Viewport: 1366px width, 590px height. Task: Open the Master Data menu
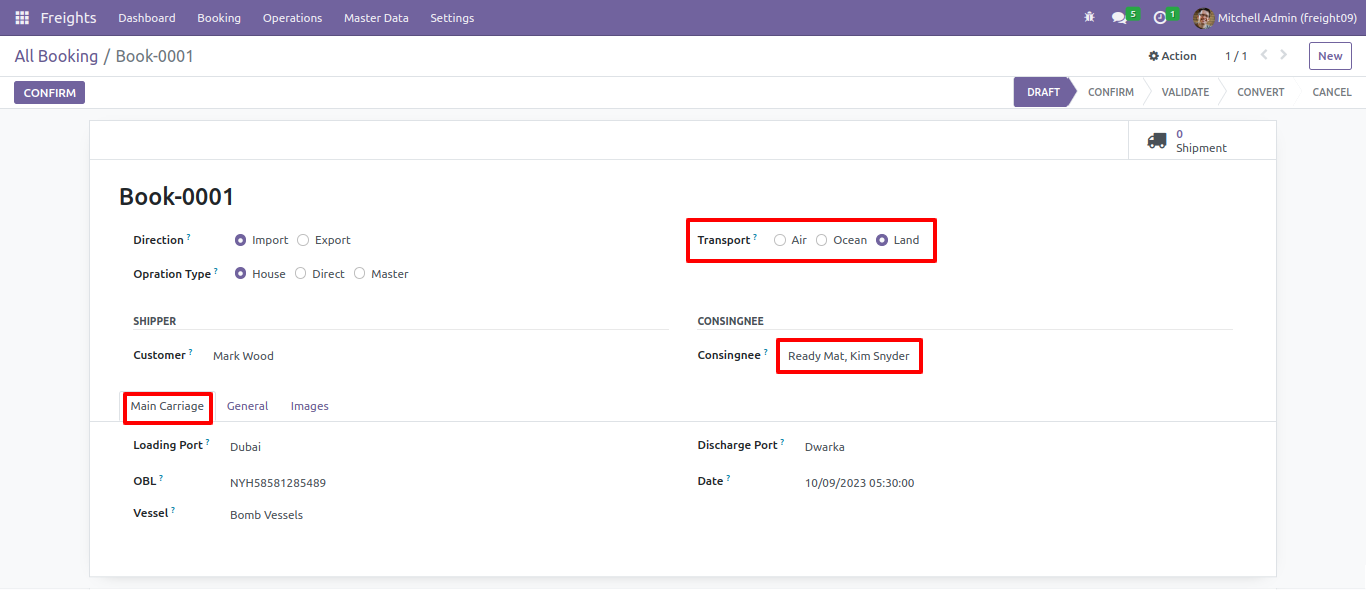click(375, 18)
